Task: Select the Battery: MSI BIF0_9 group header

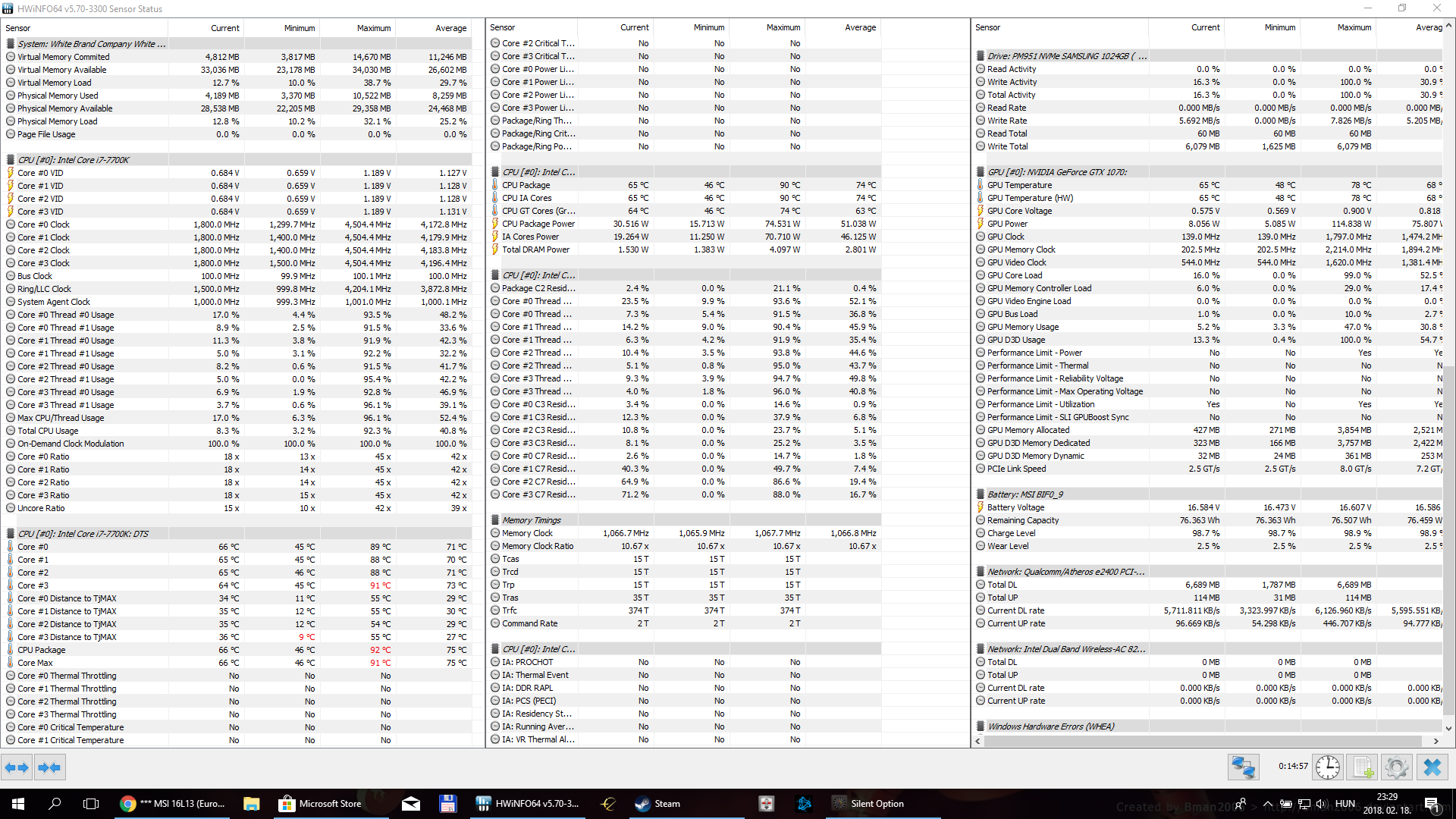Action: [1208, 494]
